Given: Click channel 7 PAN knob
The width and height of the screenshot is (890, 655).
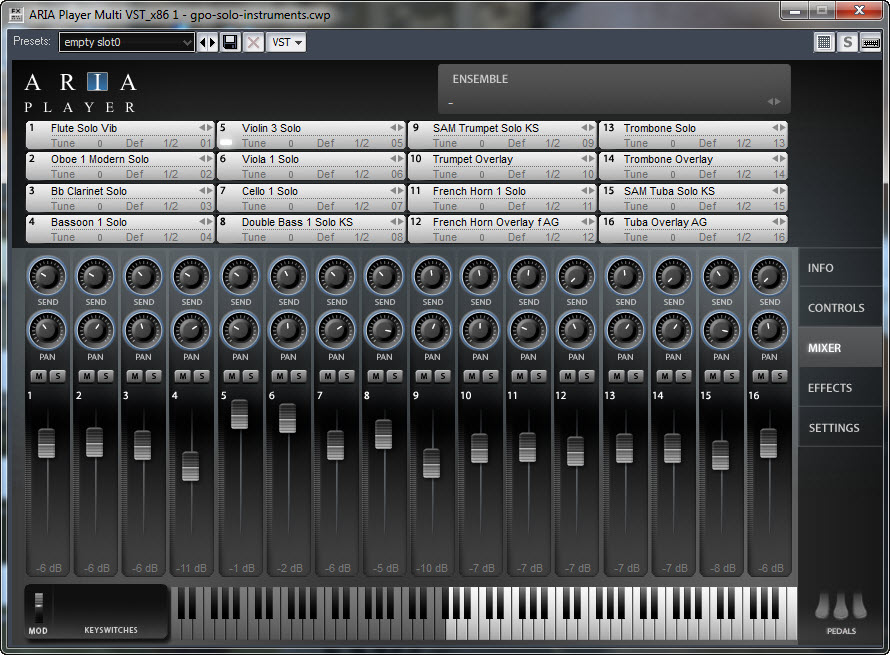Looking at the screenshot, I should coord(336,331).
